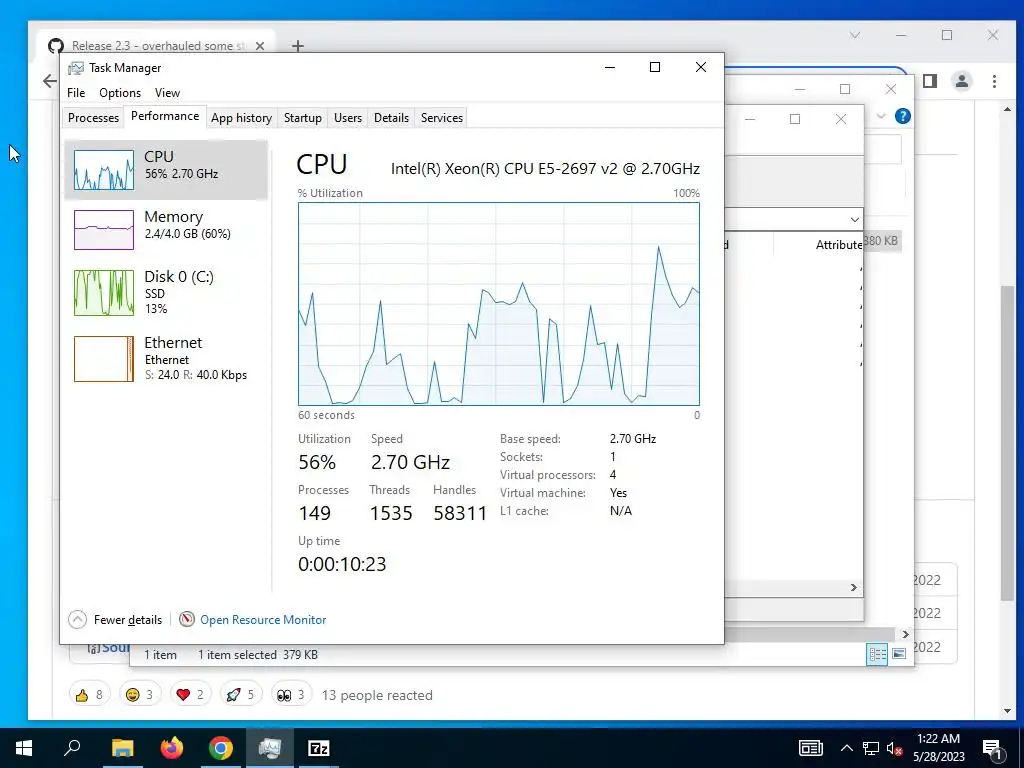Switch to the App history tab
The image size is (1024, 768).
click(242, 118)
